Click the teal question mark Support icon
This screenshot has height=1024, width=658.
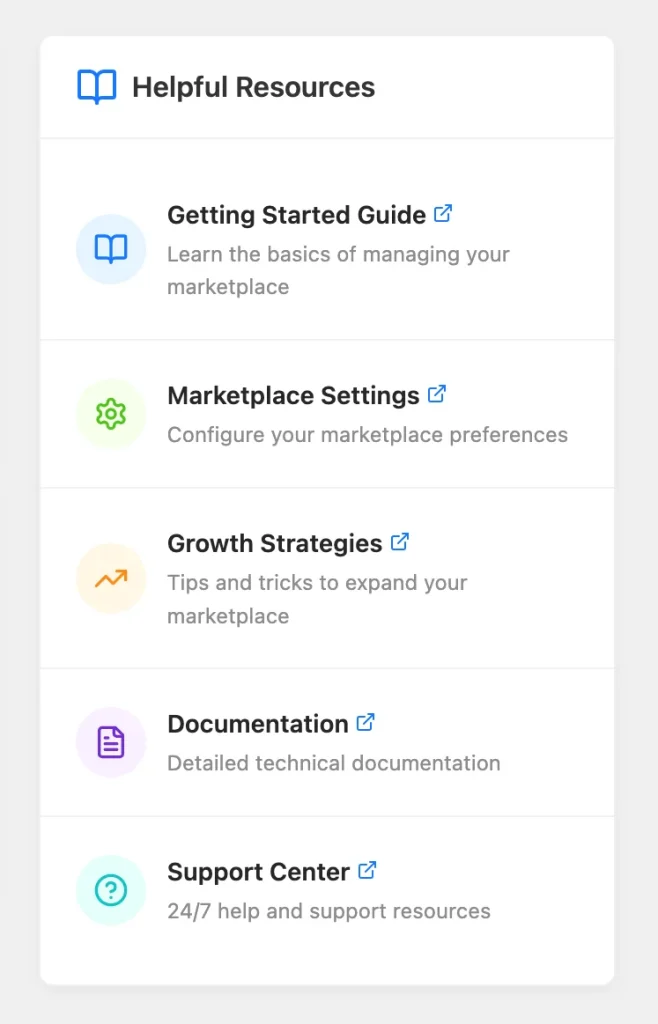(x=111, y=890)
